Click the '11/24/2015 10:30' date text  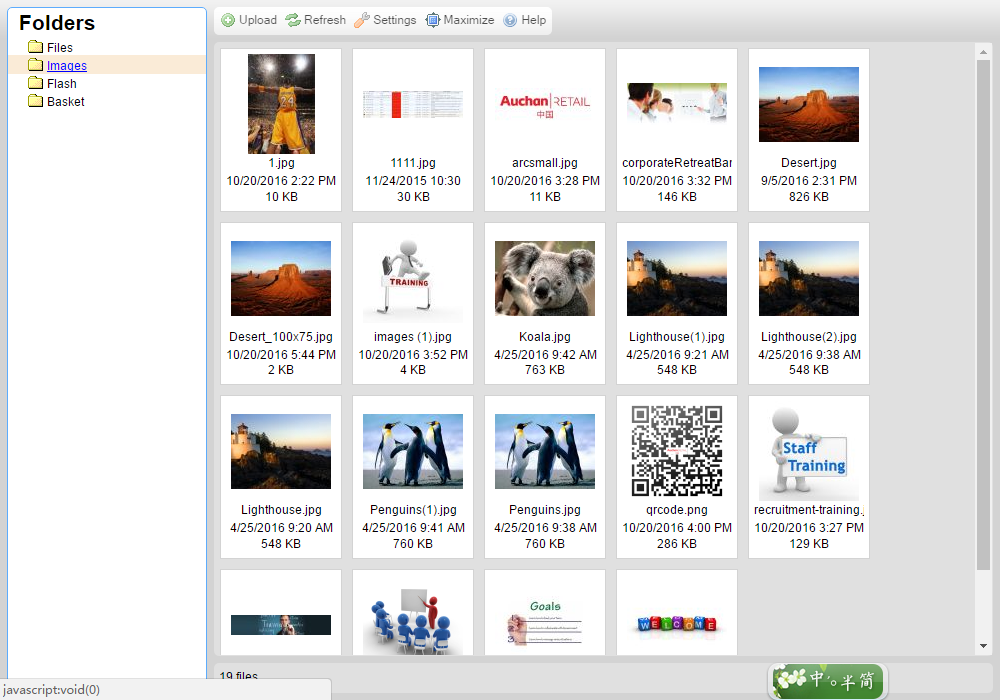click(413, 181)
